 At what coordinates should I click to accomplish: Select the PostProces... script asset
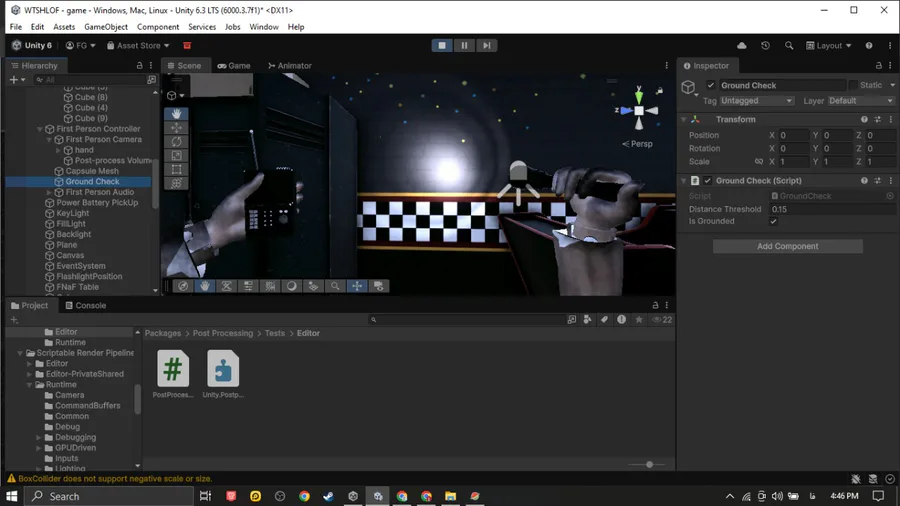(173, 373)
